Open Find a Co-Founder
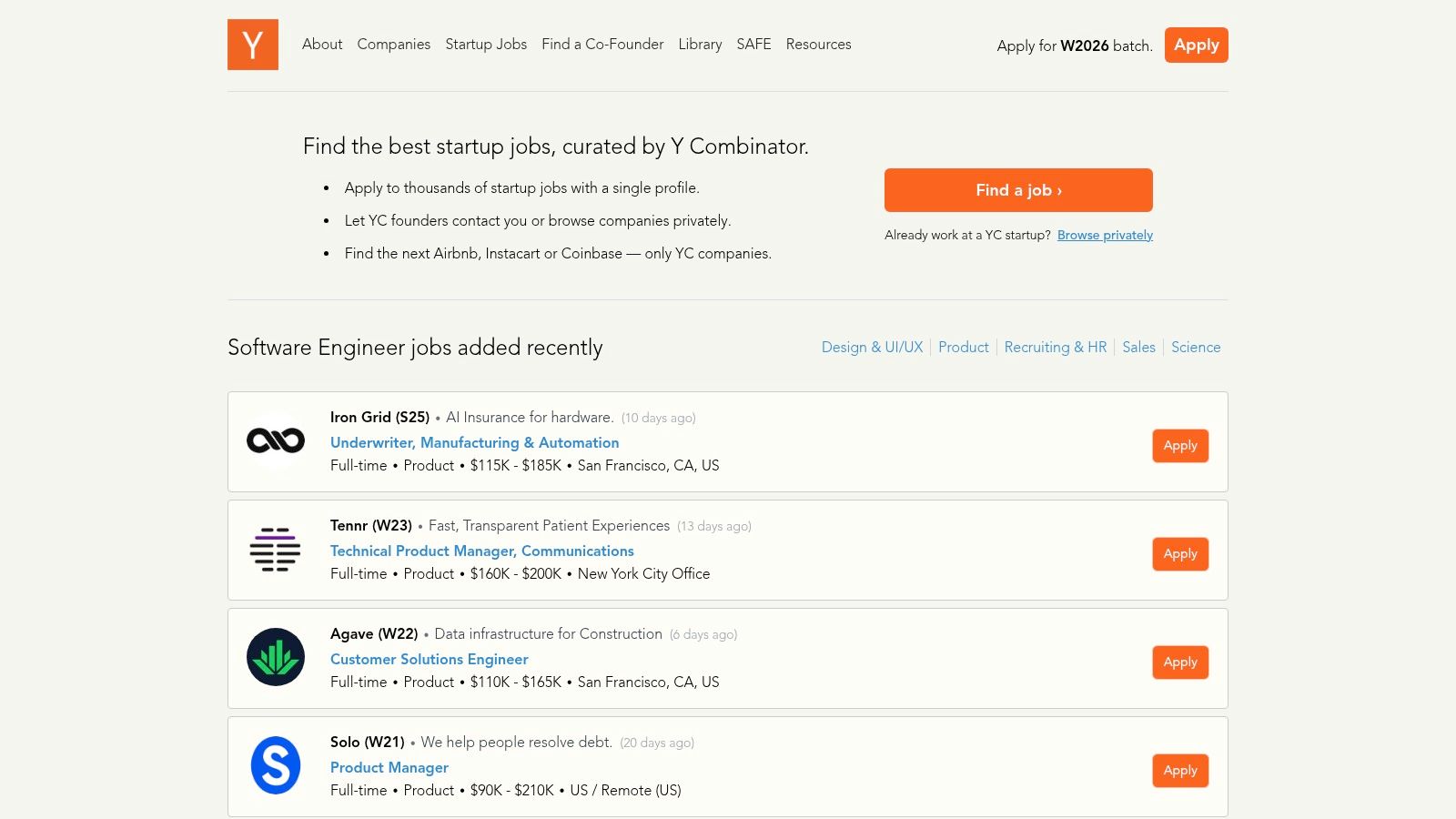 [602, 44]
